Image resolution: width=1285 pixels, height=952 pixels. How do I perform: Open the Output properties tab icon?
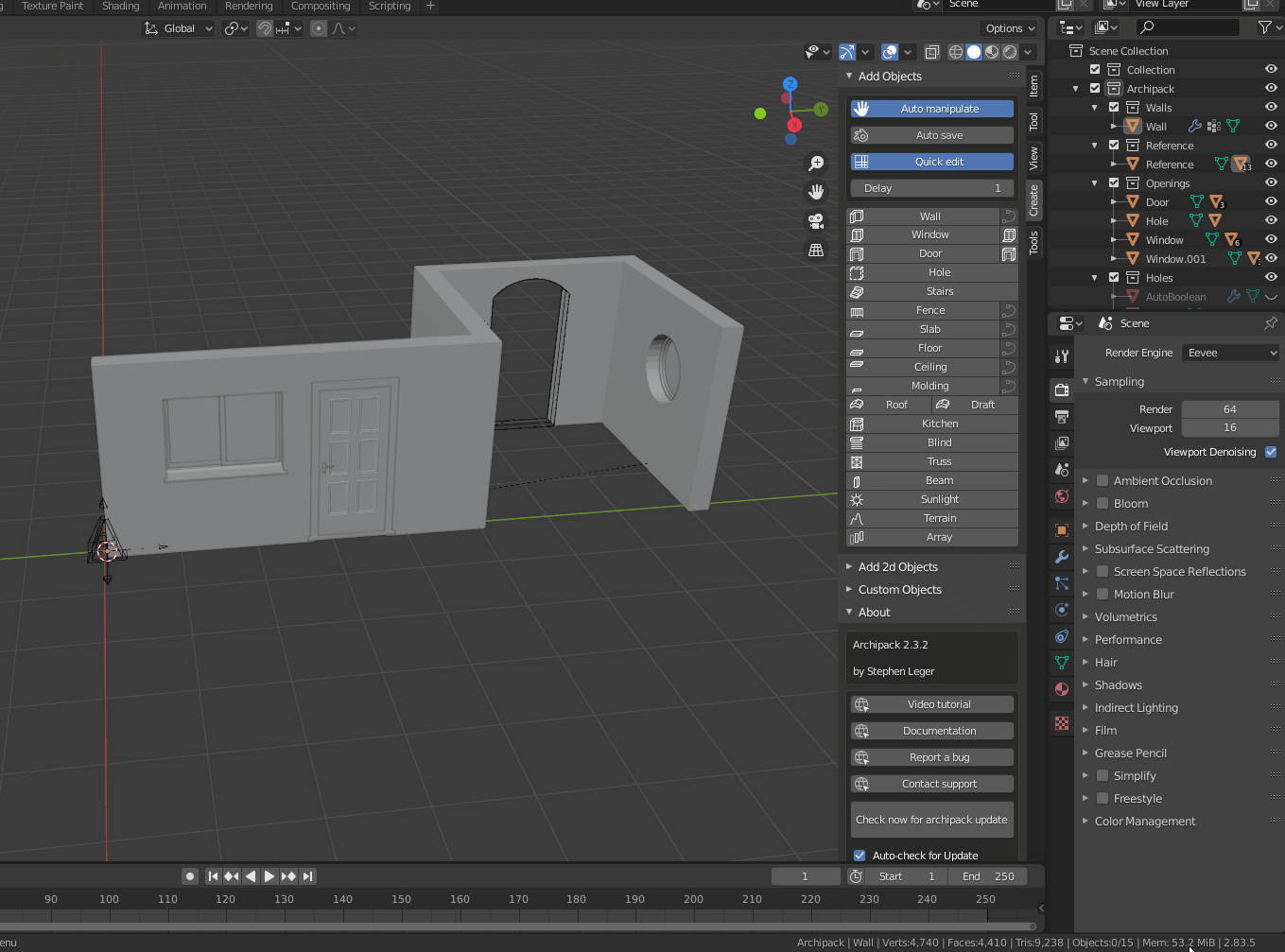point(1062,416)
